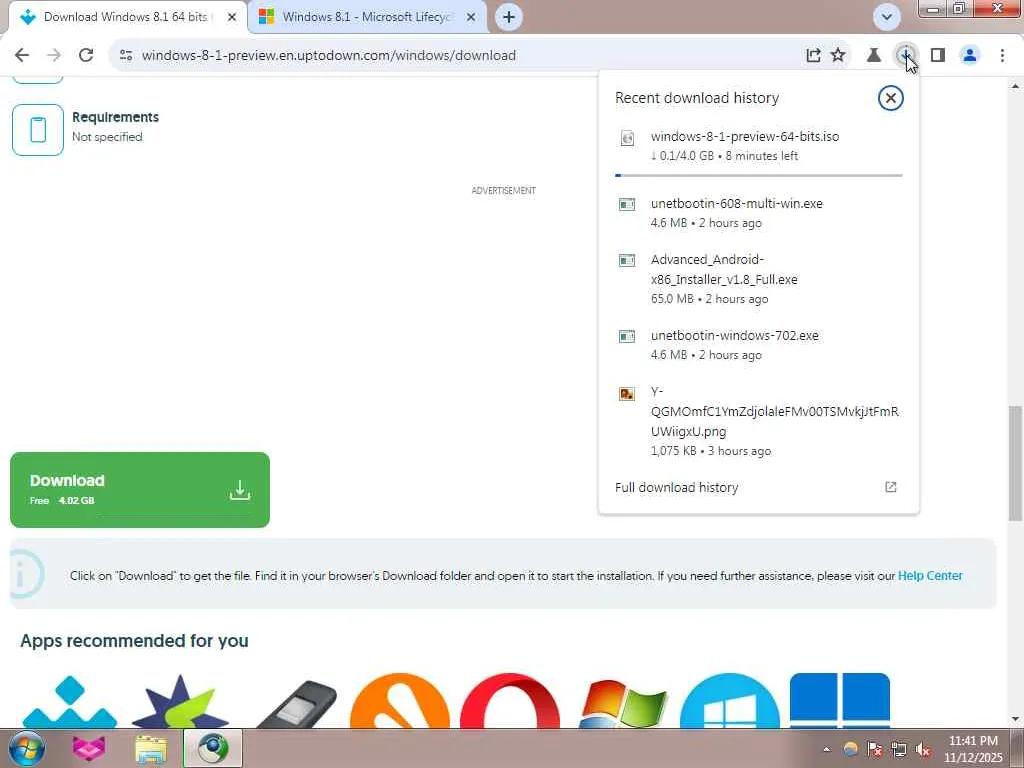Open the red Opera recommended app
Screen dimensions: 1024x768
click(x=510, y=702)
